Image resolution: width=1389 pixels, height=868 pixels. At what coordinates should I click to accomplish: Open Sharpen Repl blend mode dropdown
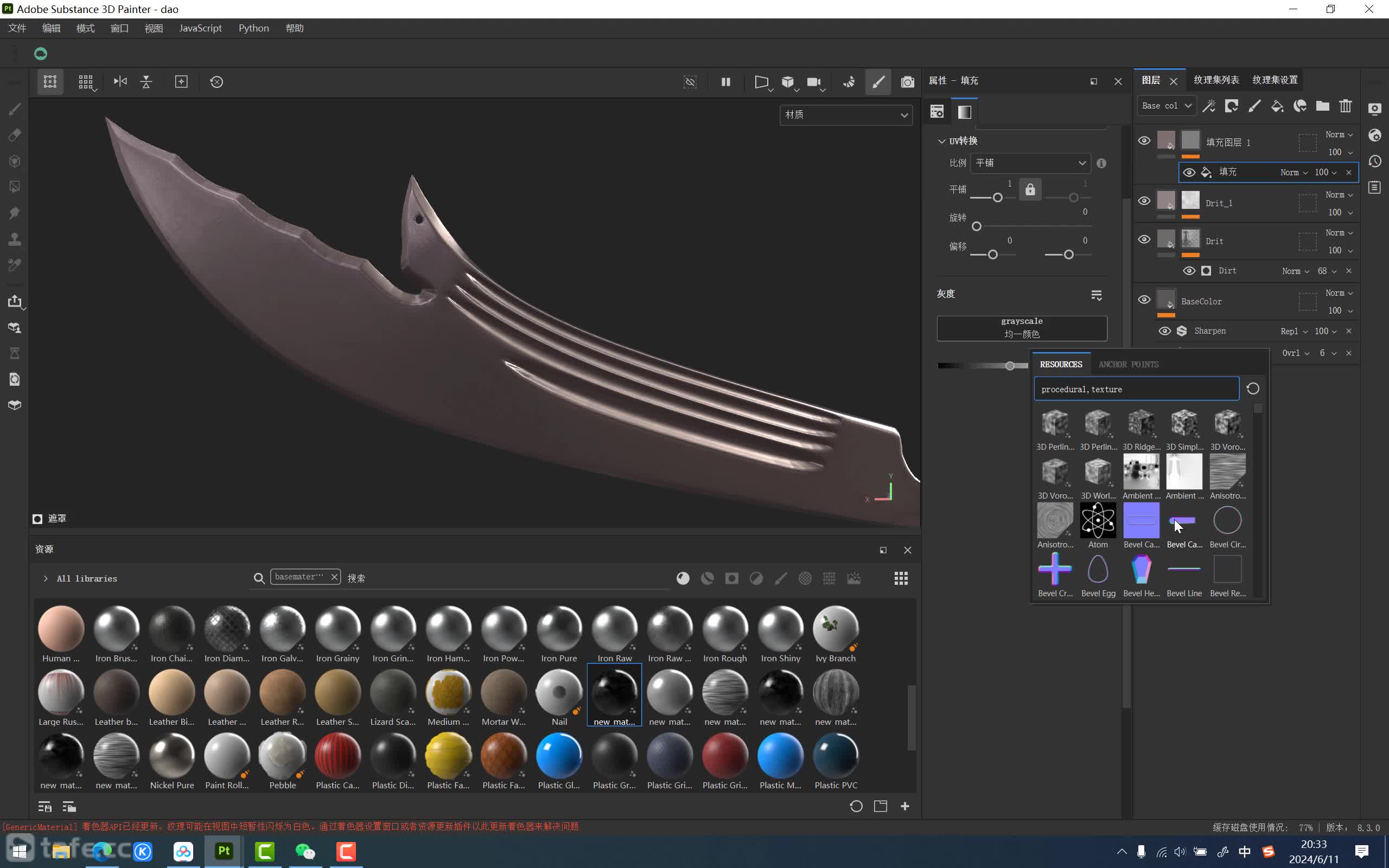[1294, 331]
